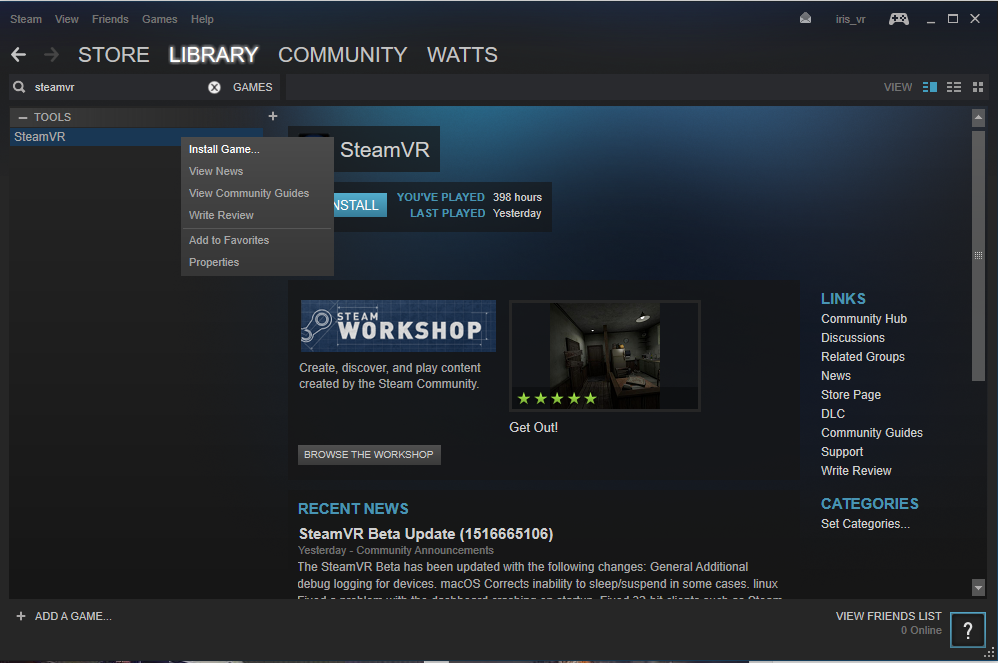Choose View Community Guides in context menu
Screen dimensions: 998x663
(x=249, y=193)
